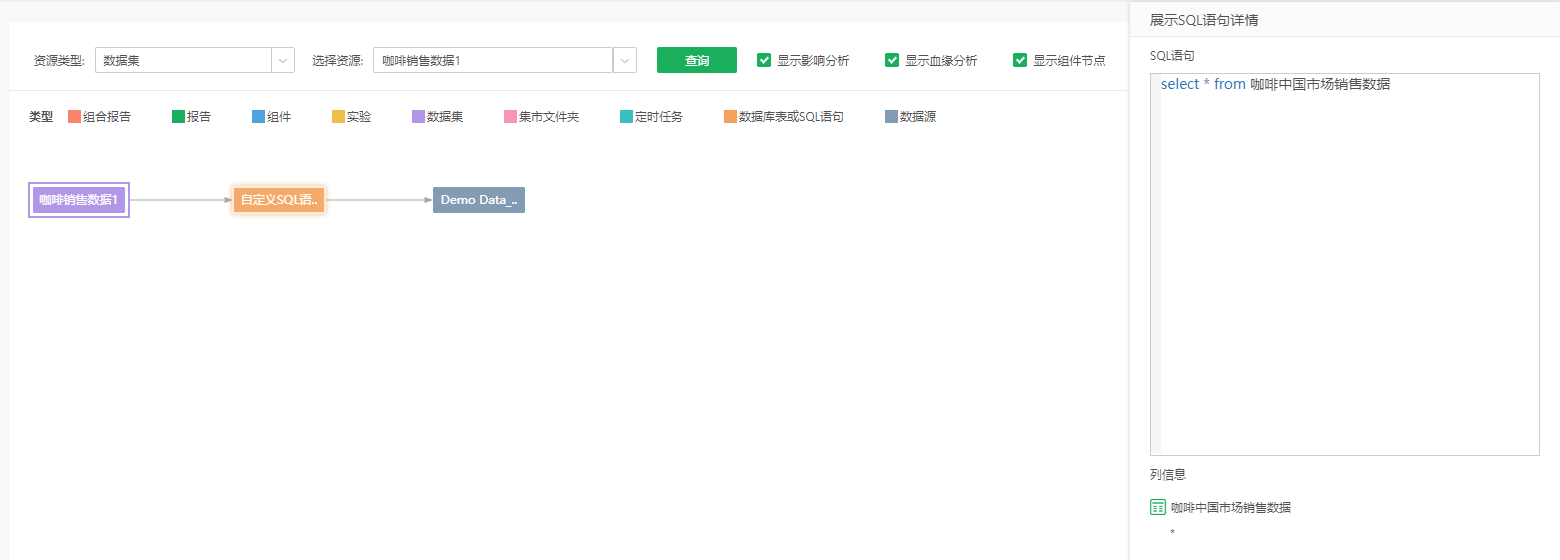Select the Demo Data data source node
The height and width of the screenshot is (560, 1560).
pos(478,200)
